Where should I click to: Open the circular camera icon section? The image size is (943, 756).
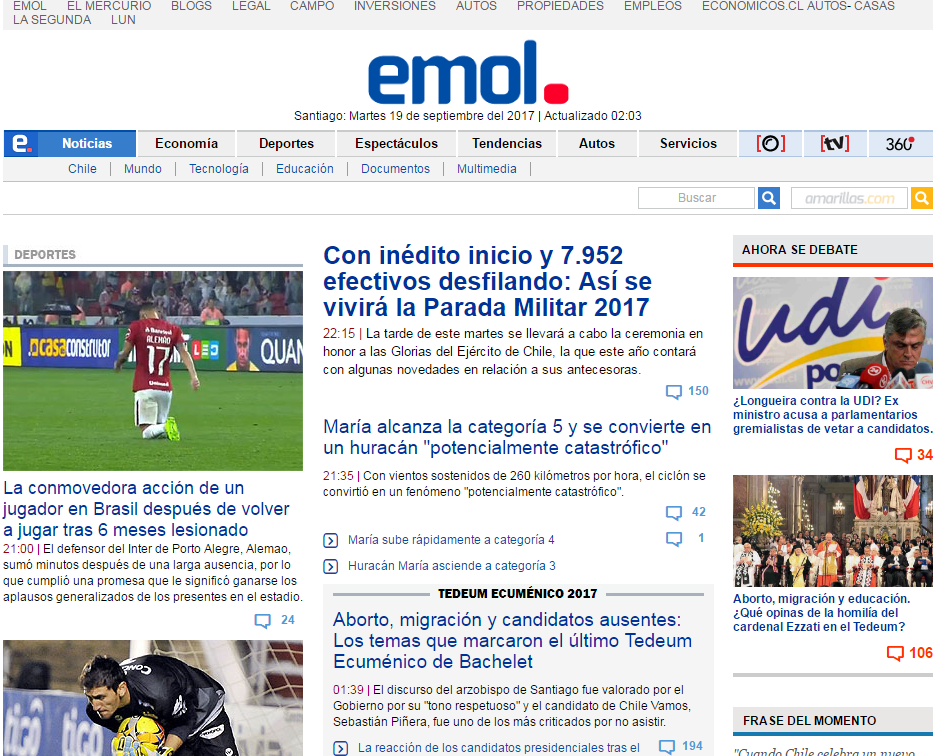click(x=770, y=143)
